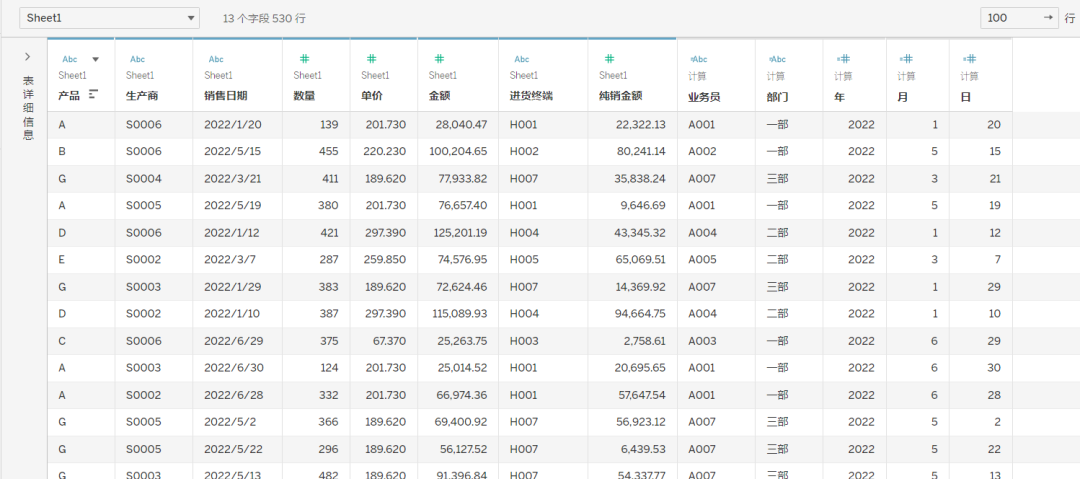Click the arrow to apply row count
The width and height of the screenshot is (1080, 479).
pyautogui.click(x=1048, y=18)
